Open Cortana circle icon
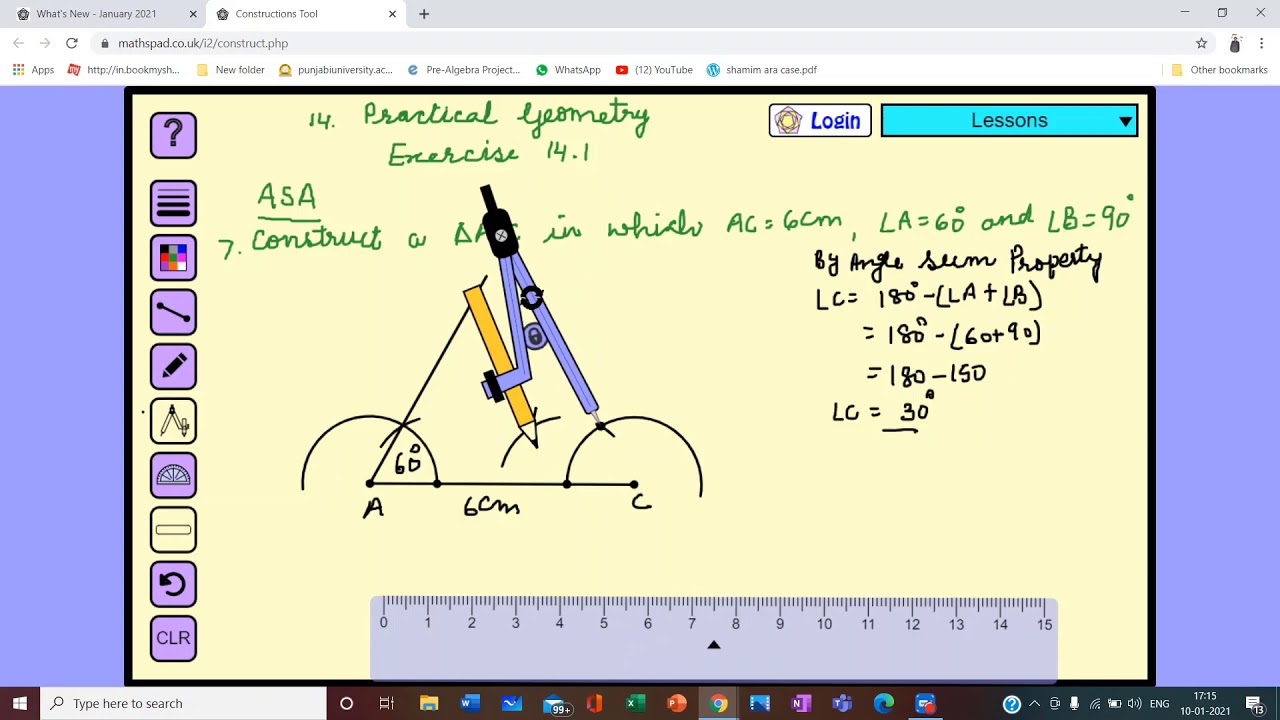 click(346, 704)
